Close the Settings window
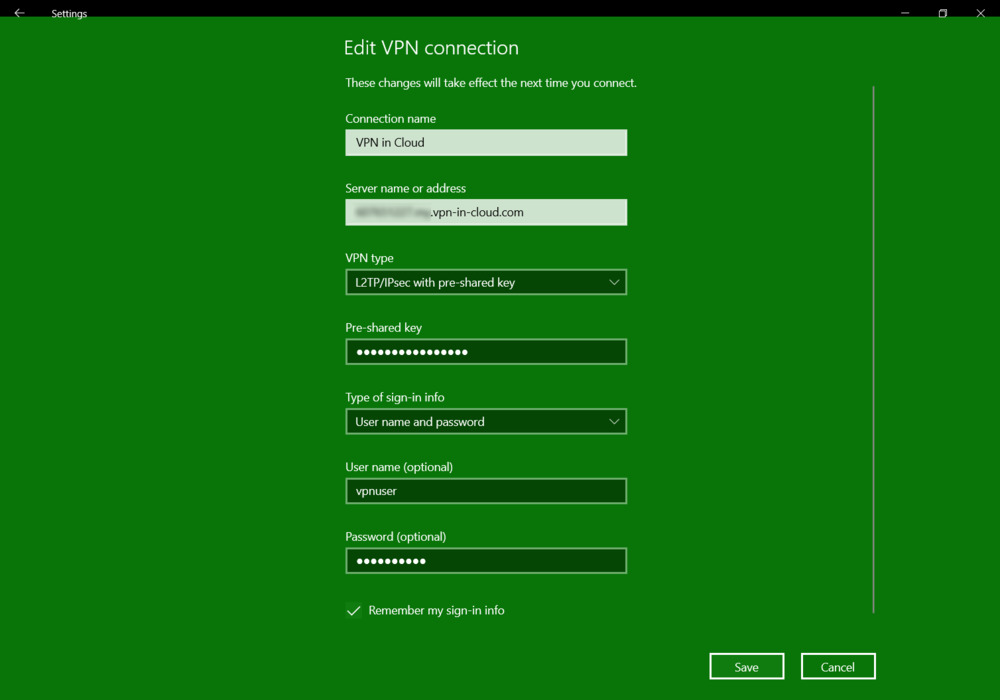Screen dimensions: 1000x700 pos(980,13)
